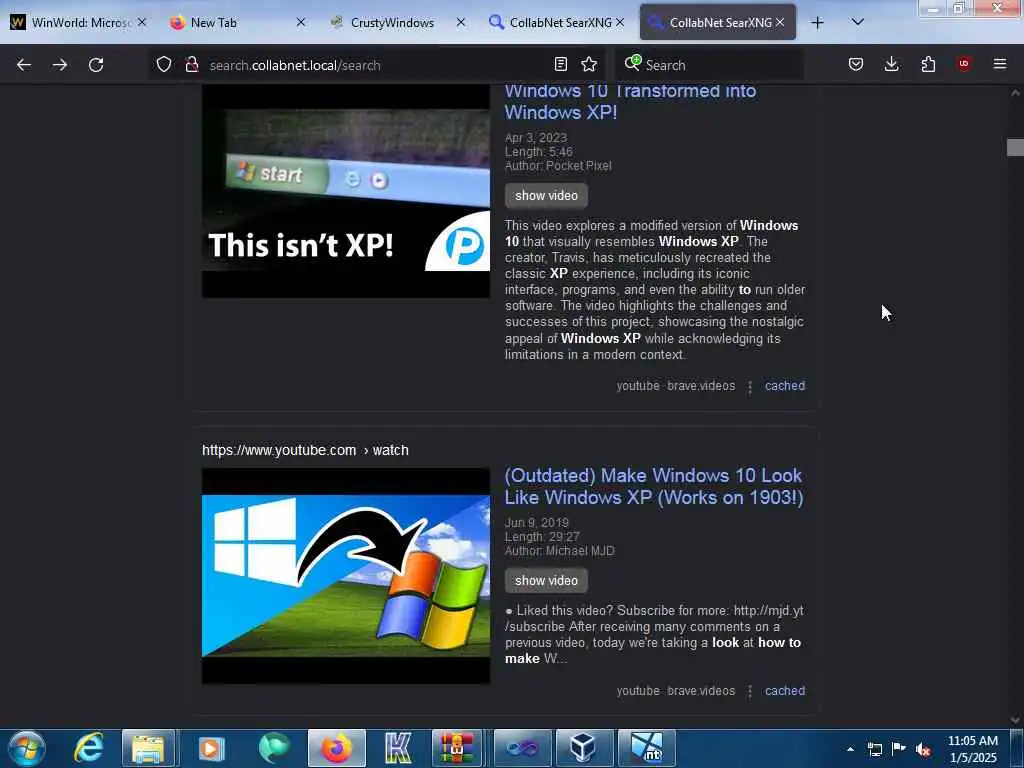Image resolution: width=1024 pixels, height=768 pixels.
Task: Open the VirtualBox cube on taskbar
Action: click(583, 748)
